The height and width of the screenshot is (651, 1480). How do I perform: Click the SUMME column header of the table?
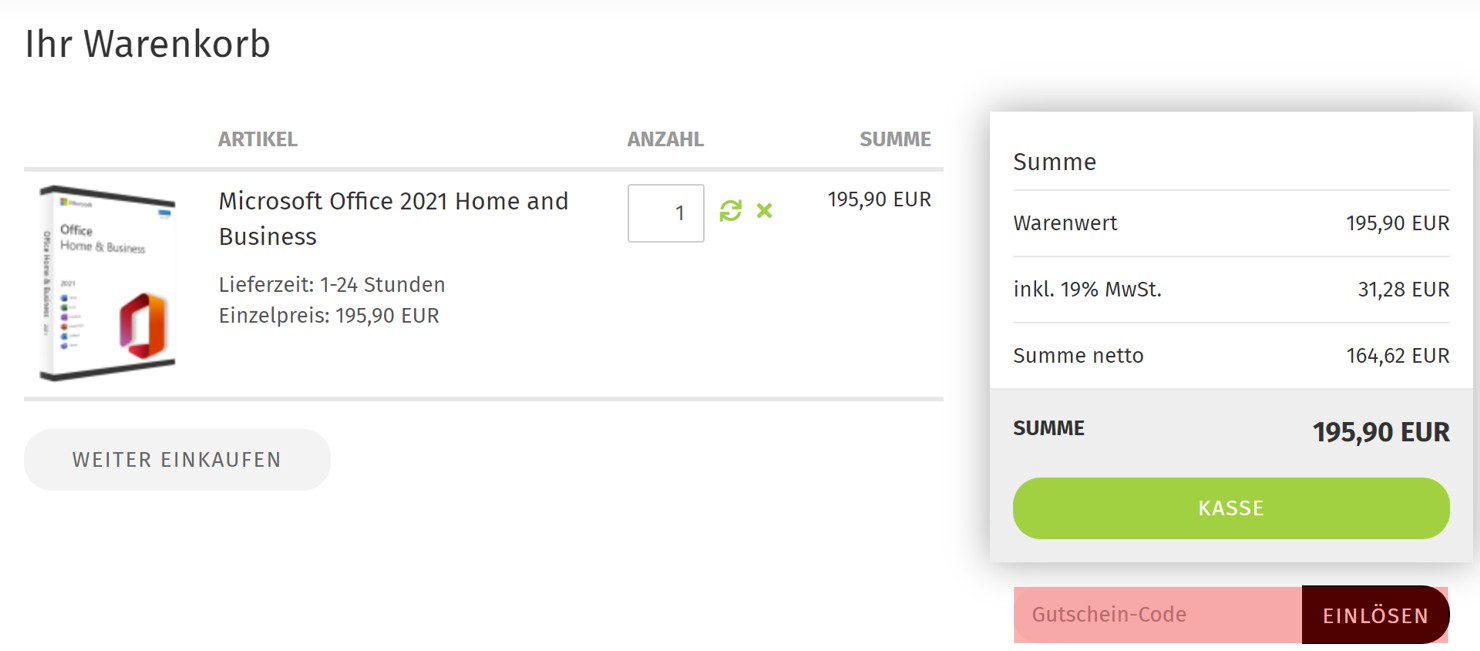894,140
